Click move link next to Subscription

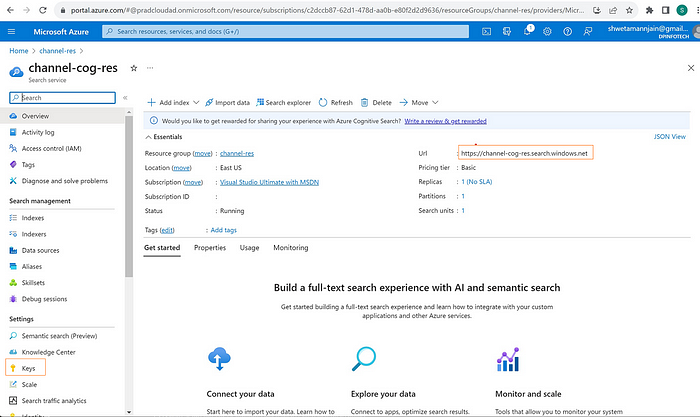(x=193, y=182)
